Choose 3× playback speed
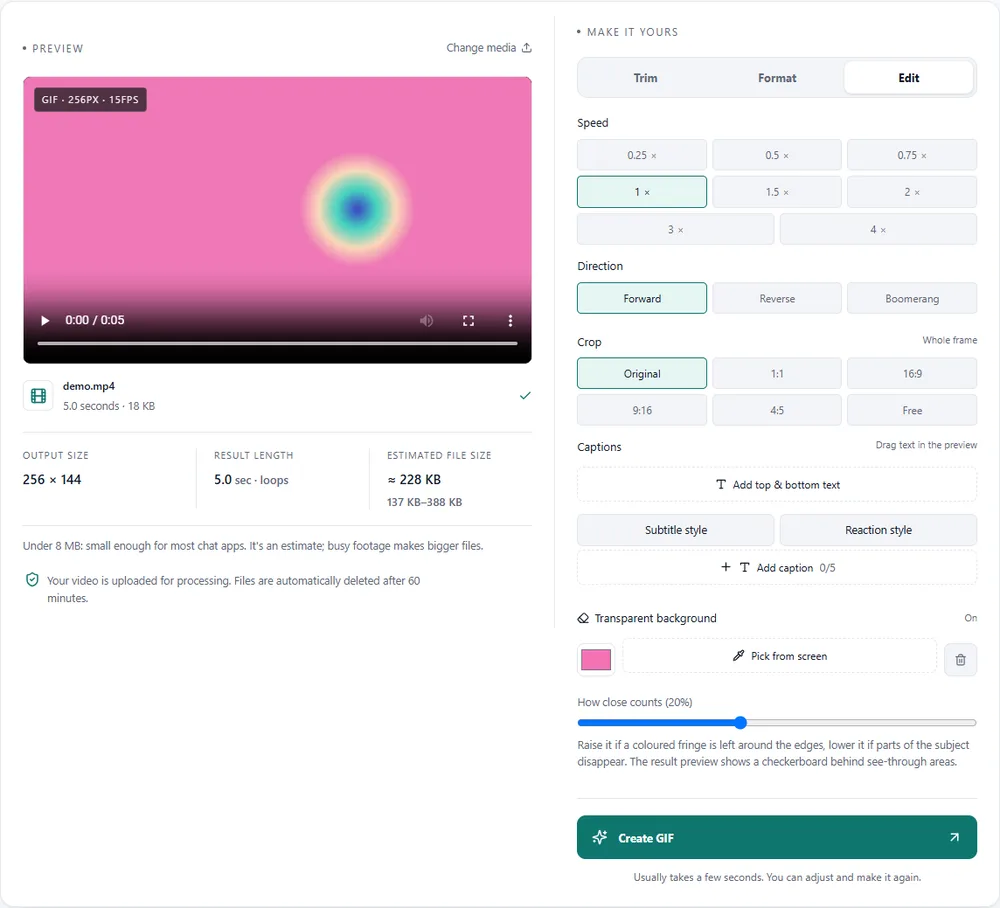1000x908 pixels. pyautogui.click(x=675, y=230)
